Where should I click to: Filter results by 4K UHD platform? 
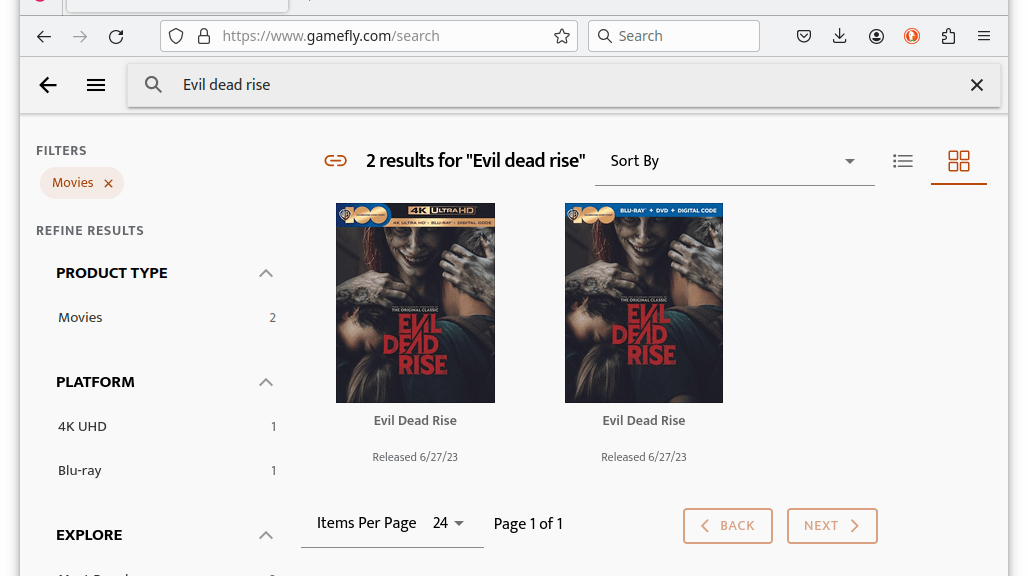pos(167,427)
